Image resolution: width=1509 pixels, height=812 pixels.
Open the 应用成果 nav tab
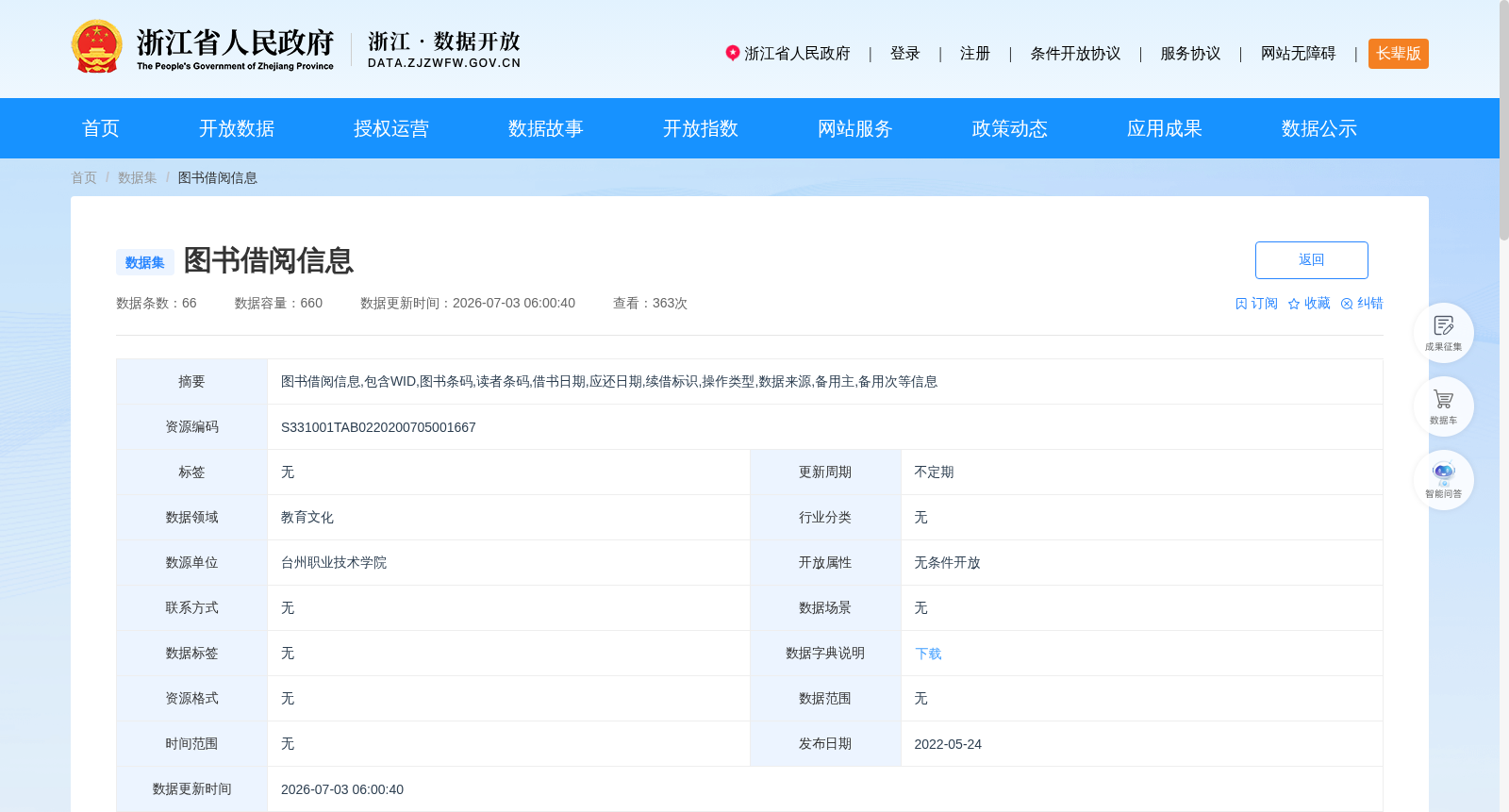[x=1165, y=128]
